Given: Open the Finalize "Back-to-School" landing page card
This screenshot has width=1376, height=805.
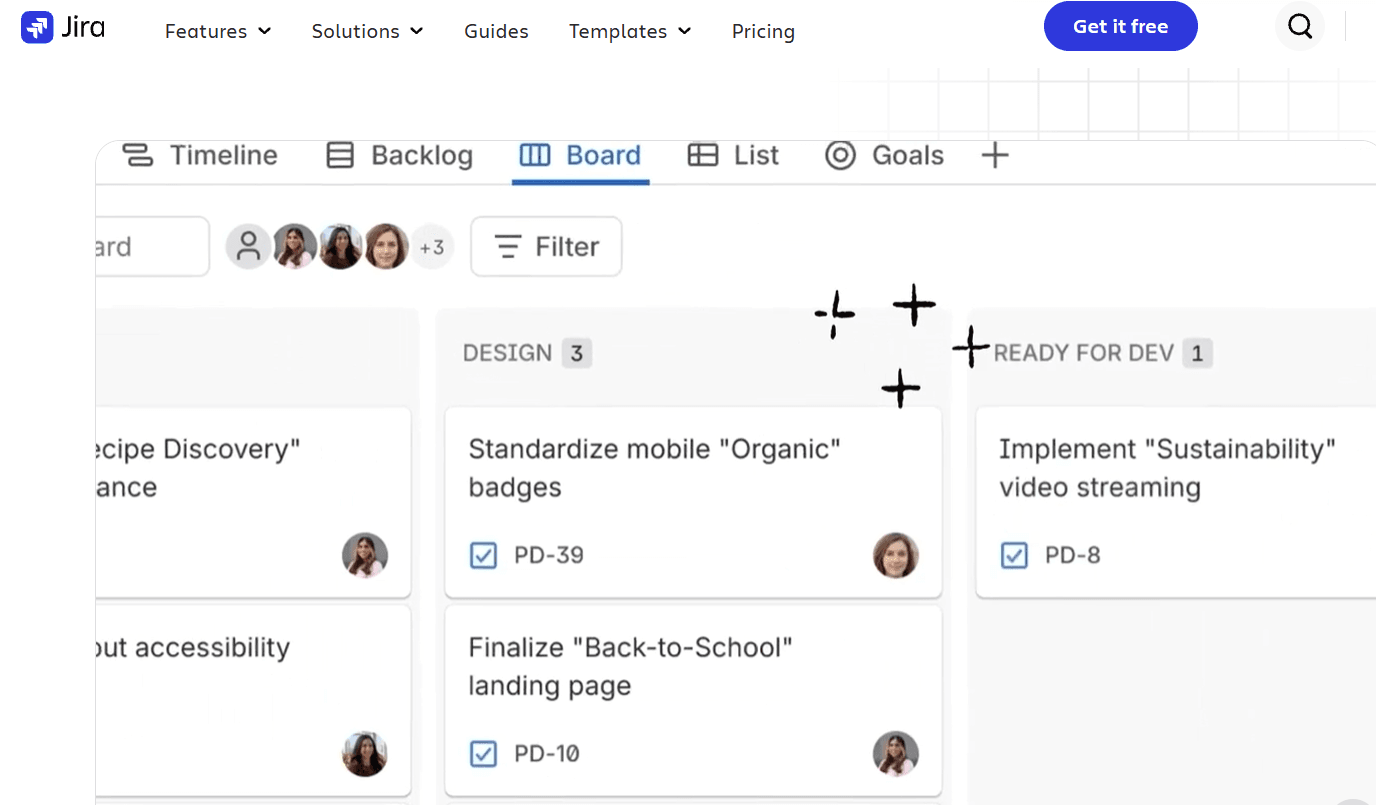Looking at the screenshot, I should [x=693, y=700].
